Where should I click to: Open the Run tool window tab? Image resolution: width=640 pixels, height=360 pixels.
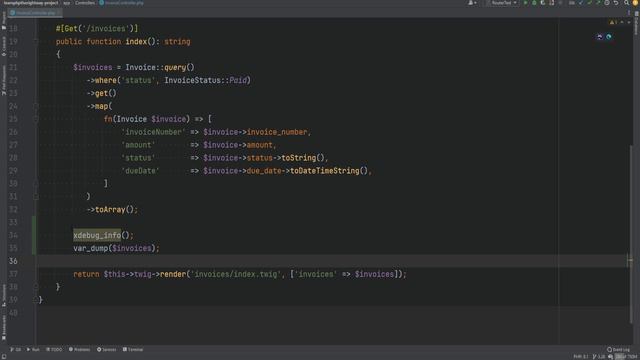[33, 349]
